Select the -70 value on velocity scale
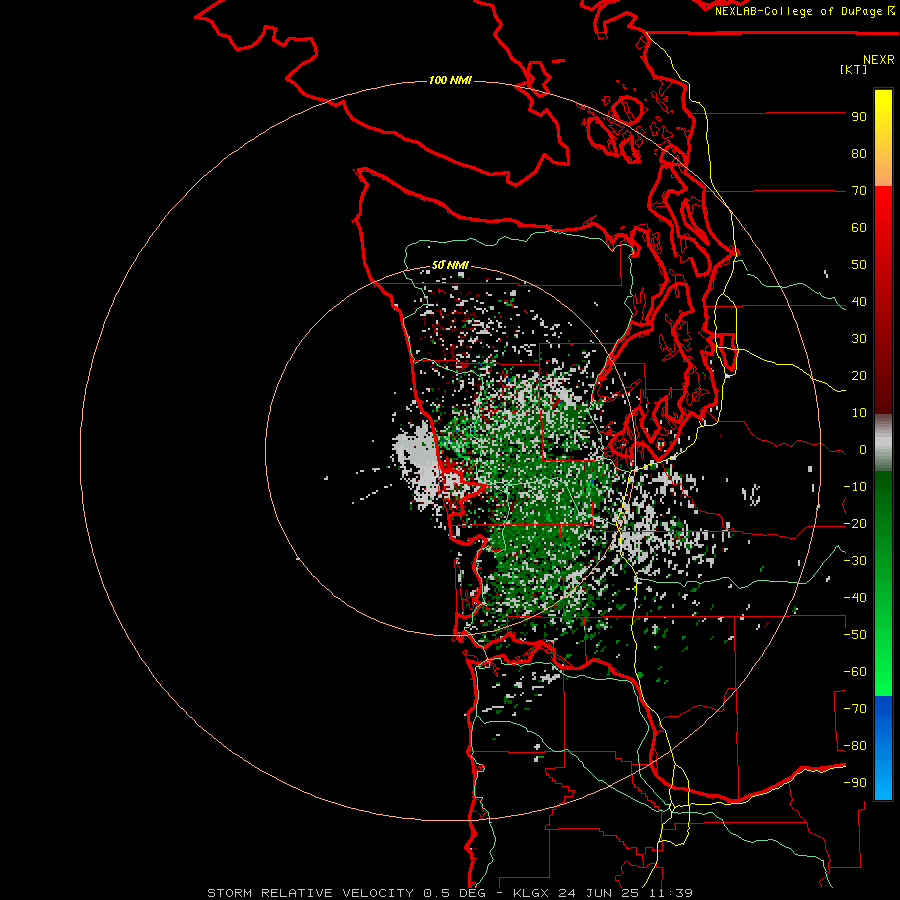The height and width of the screenshot is (900, 900). coord(855,709)
